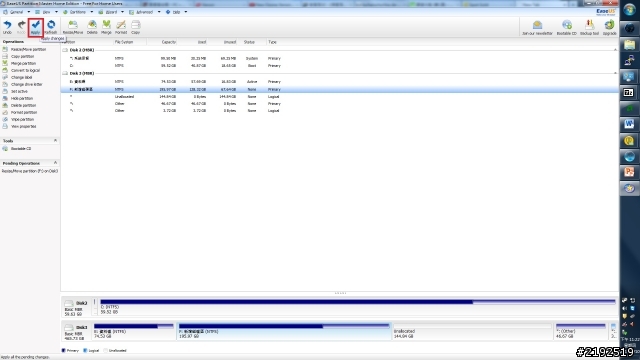Viewport: 640px width, 360px height.
Task: Refresh the disk information
Action: (x=51, y=27)
